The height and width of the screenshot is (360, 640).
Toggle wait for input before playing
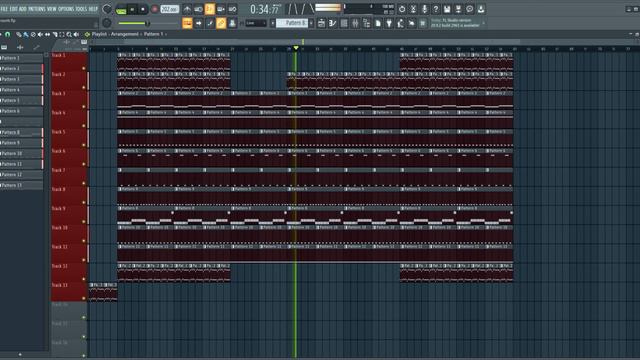click(198, 9)
